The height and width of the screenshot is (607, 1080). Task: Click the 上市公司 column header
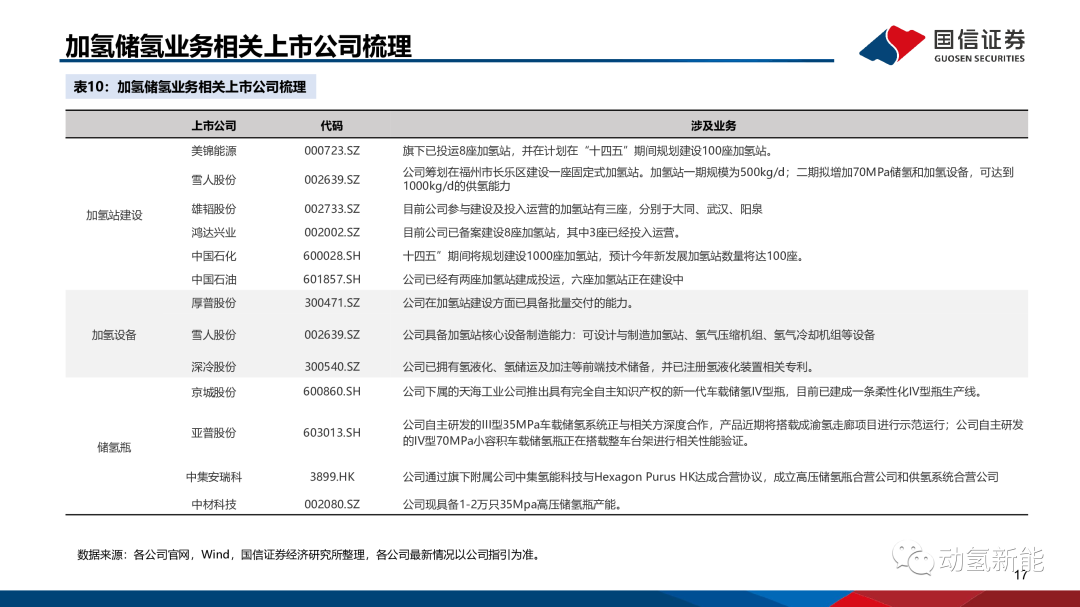[214, 126]
